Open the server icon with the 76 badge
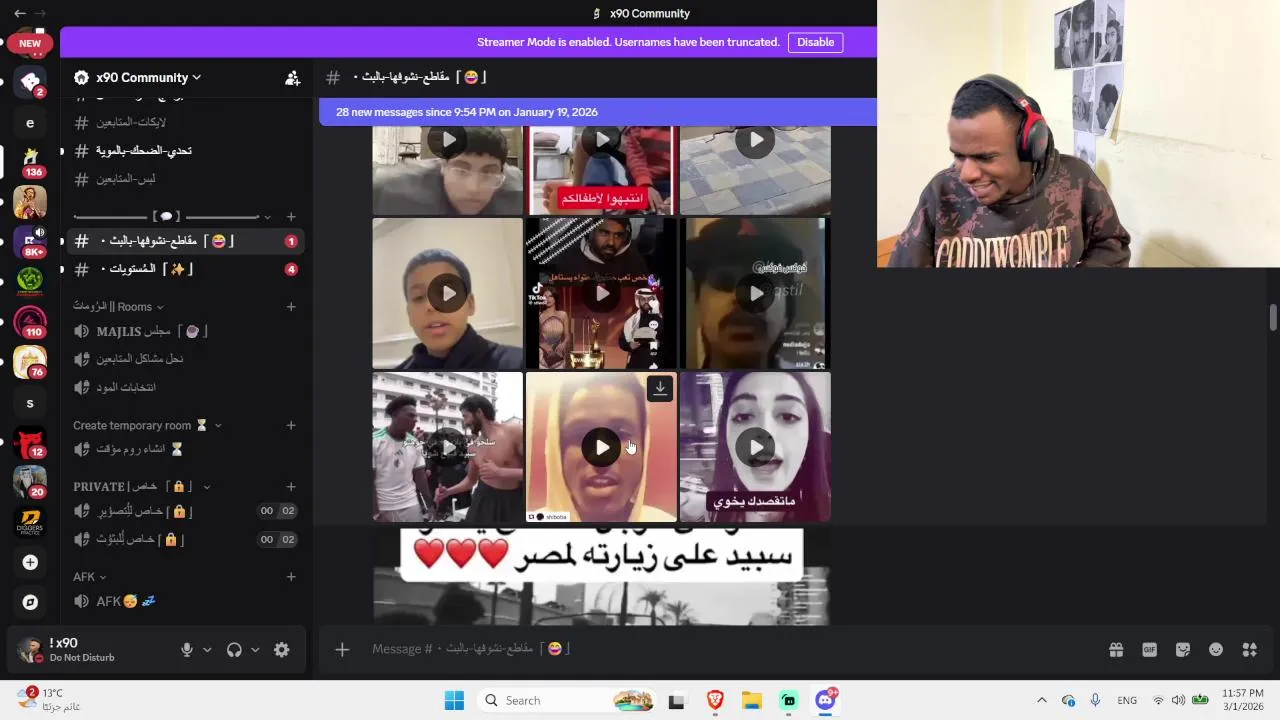Screen dimensions: 1280x720 30,361
